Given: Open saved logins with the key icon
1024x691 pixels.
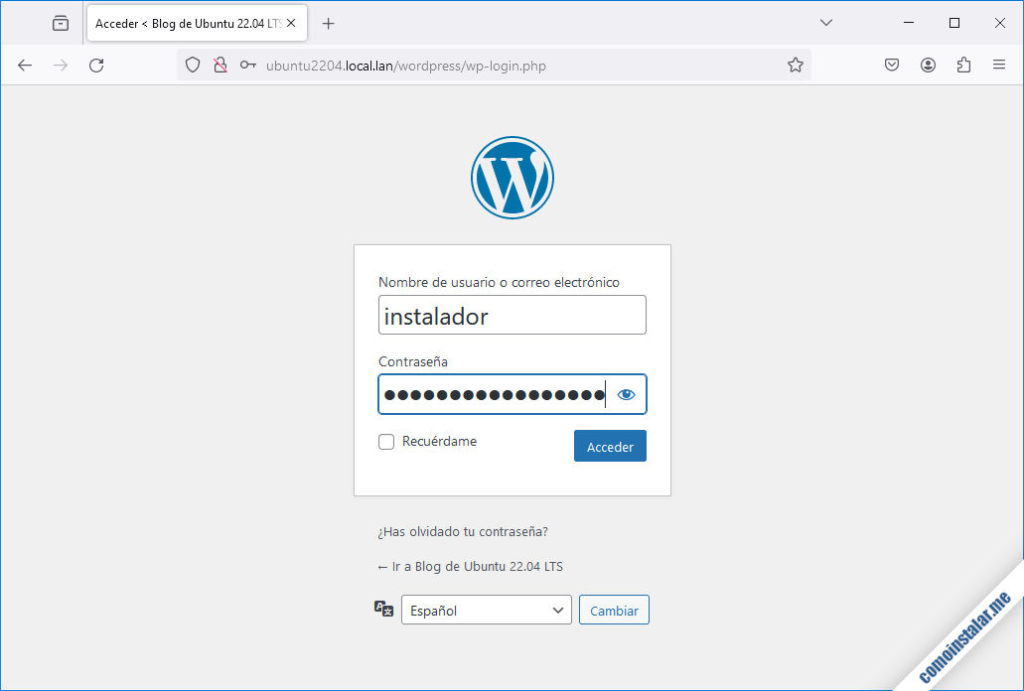Looking at the screenshot, I should [247, 64].
